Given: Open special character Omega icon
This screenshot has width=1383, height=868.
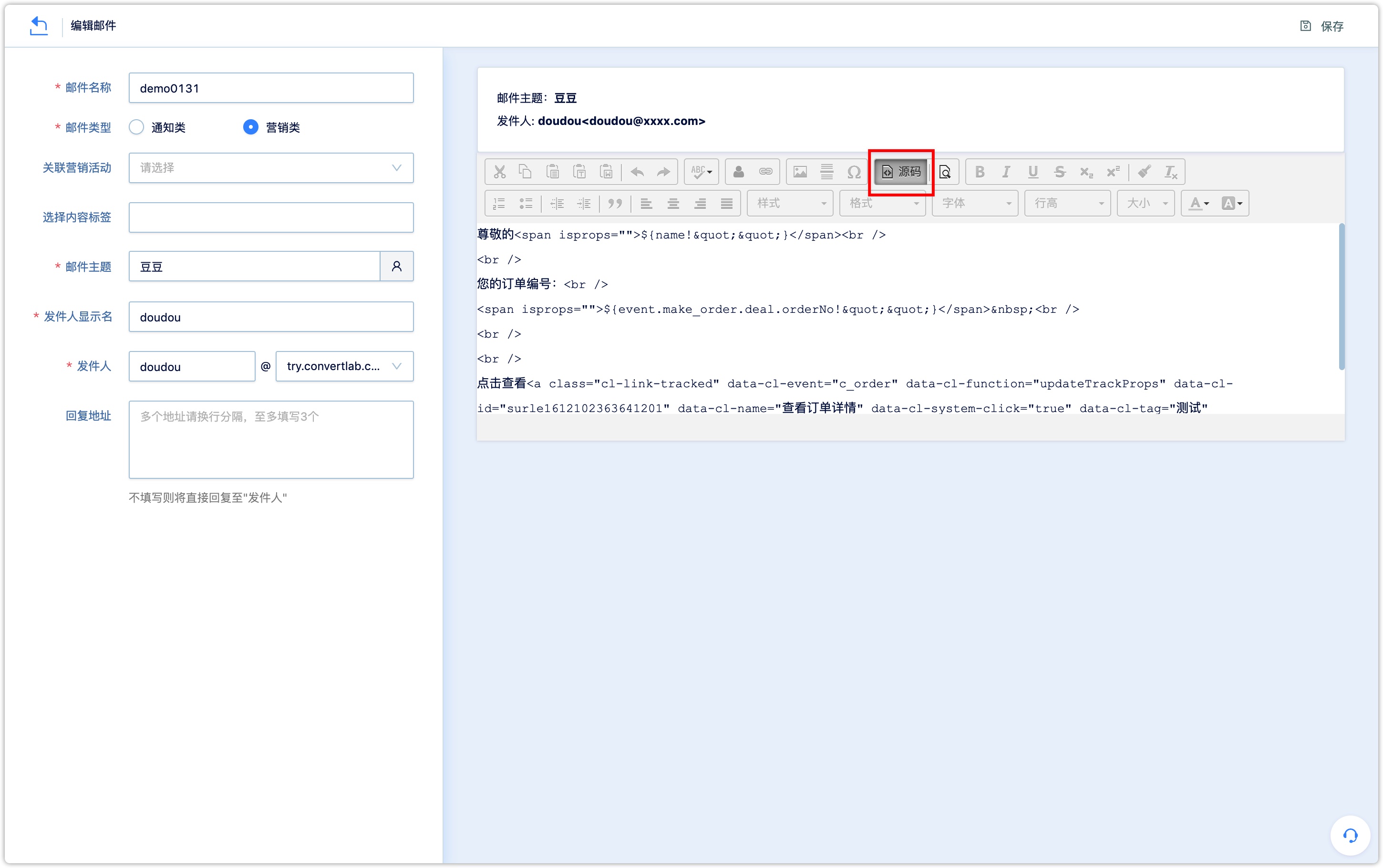Looking at the screenshot, I should pos(853,172).
